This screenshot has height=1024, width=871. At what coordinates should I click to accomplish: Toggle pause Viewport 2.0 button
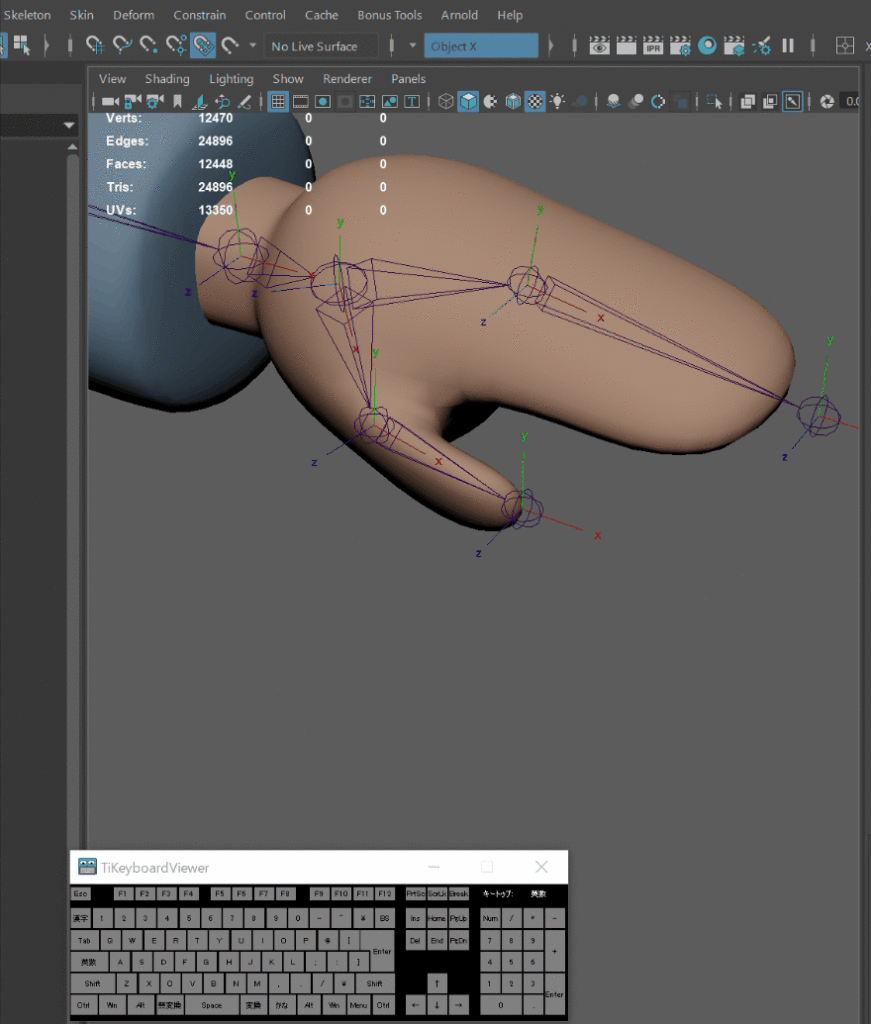[x=788, y=45]
